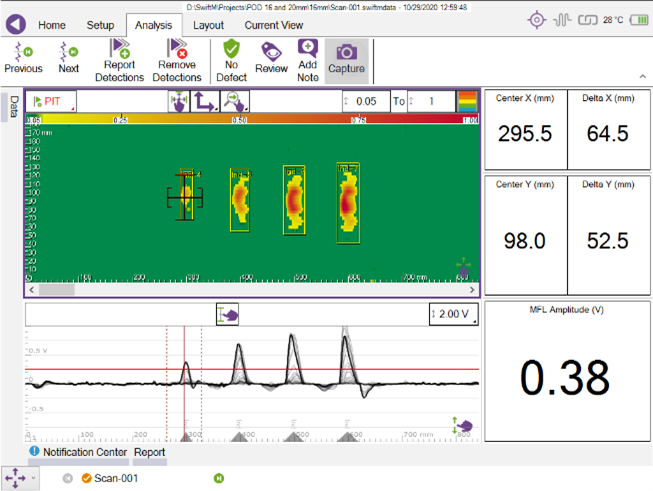Click the Add Note icon

tap(307, 60)
